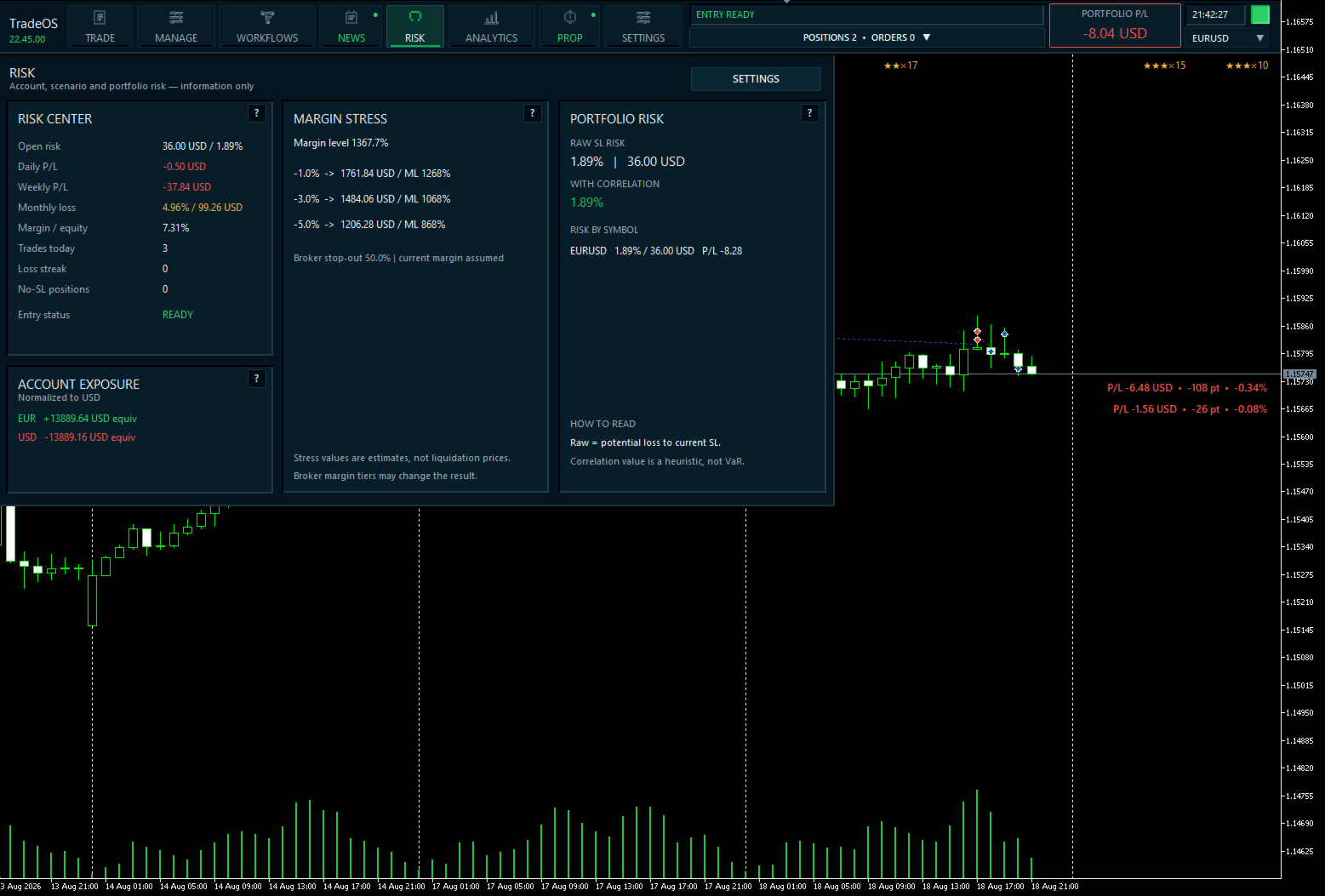Toggle the green status square indicator

pos(1260,14)
